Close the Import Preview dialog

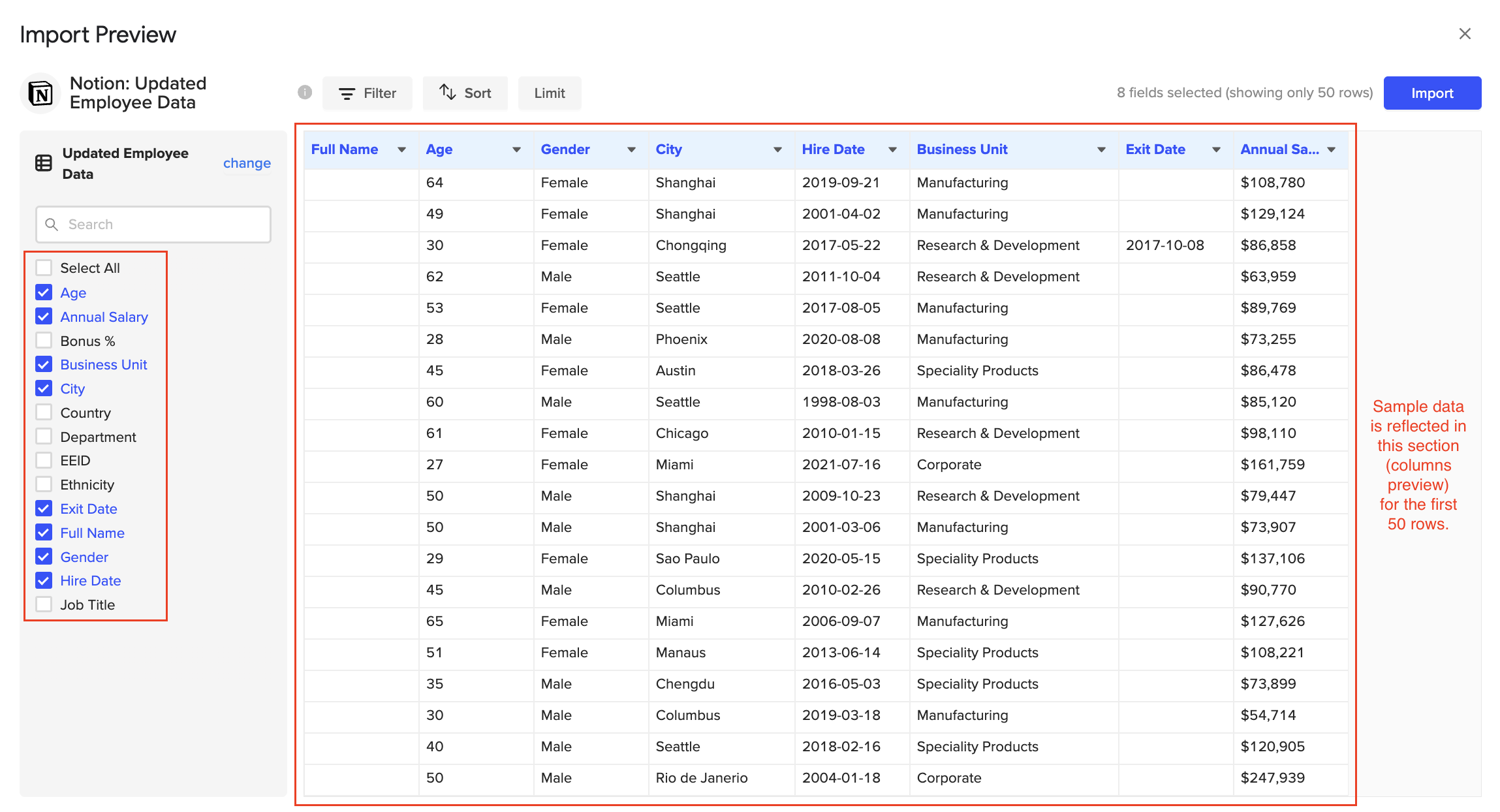click(x=1465, y=34)
